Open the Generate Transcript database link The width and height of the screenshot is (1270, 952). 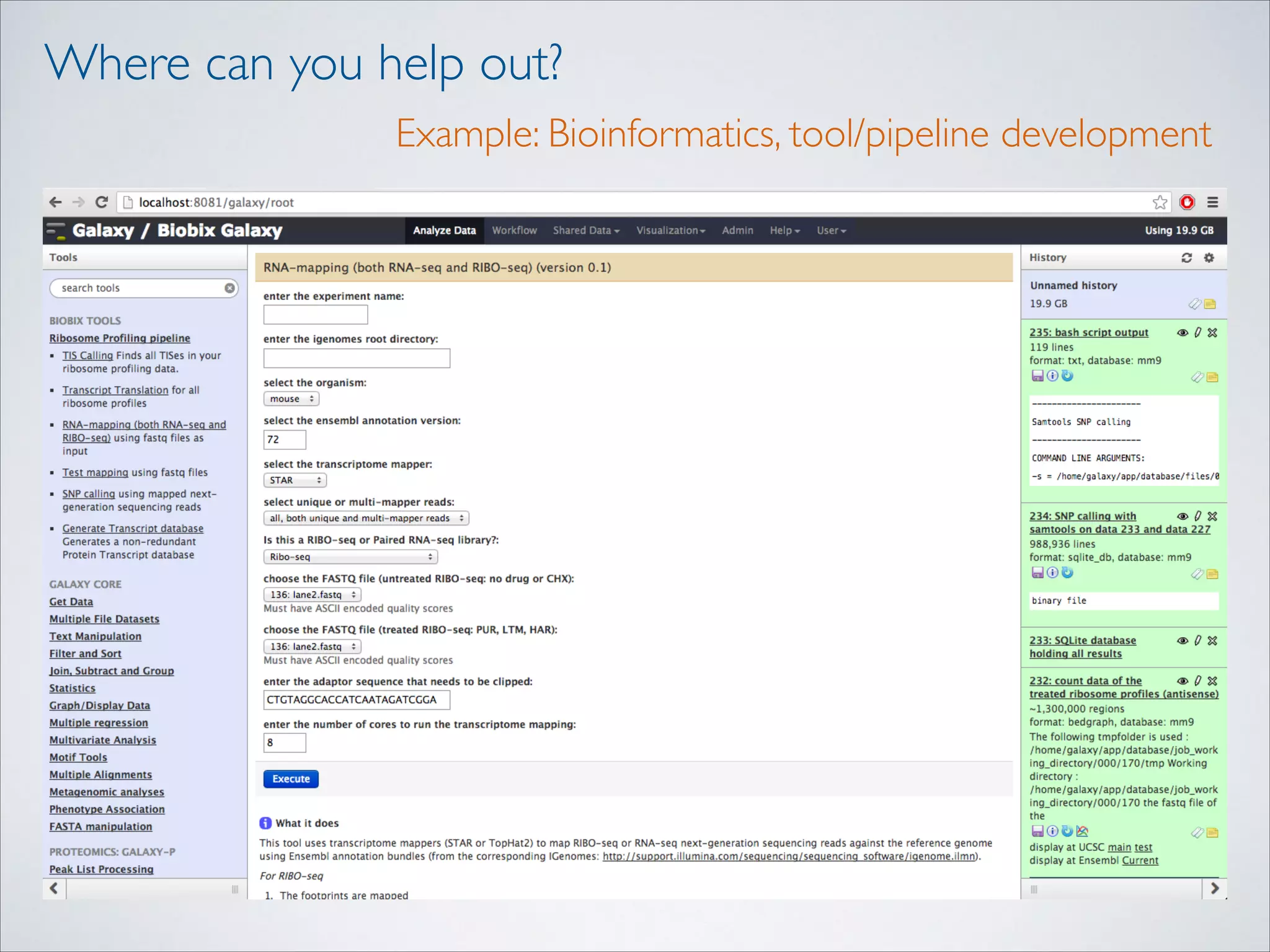(x=133, y=529)
